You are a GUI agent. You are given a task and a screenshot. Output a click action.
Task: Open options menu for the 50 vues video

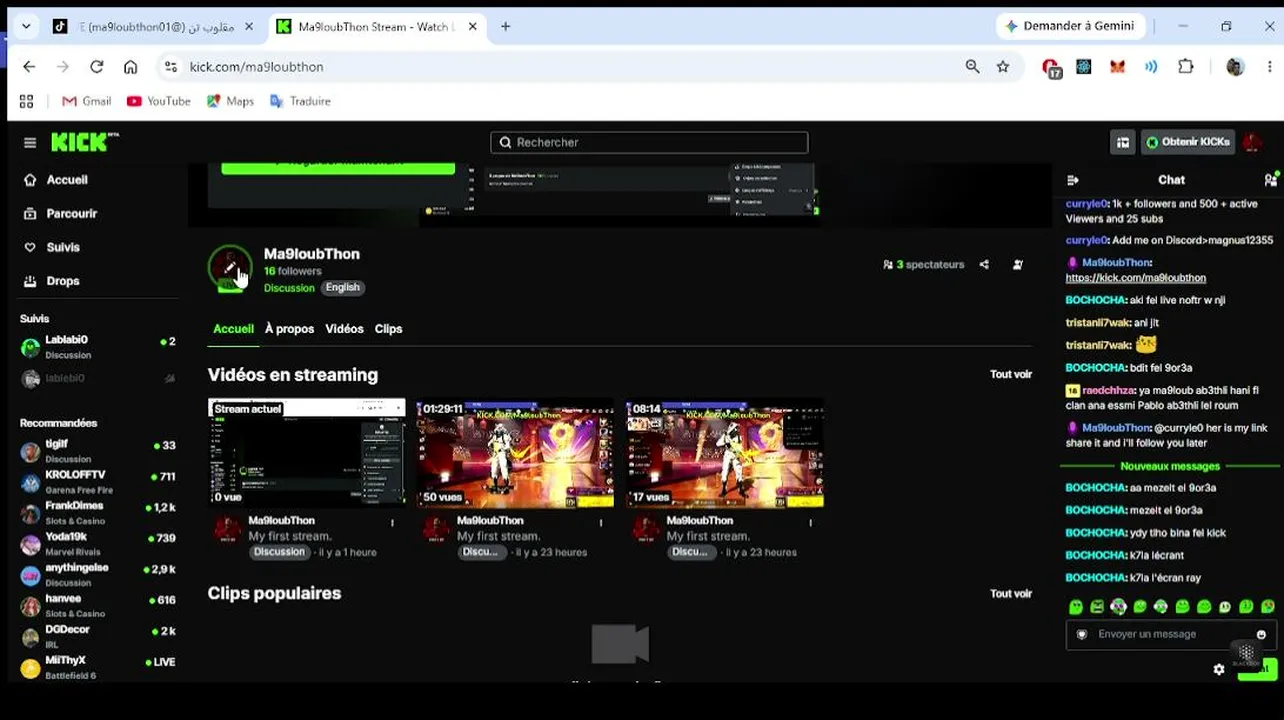pos(601,523)
